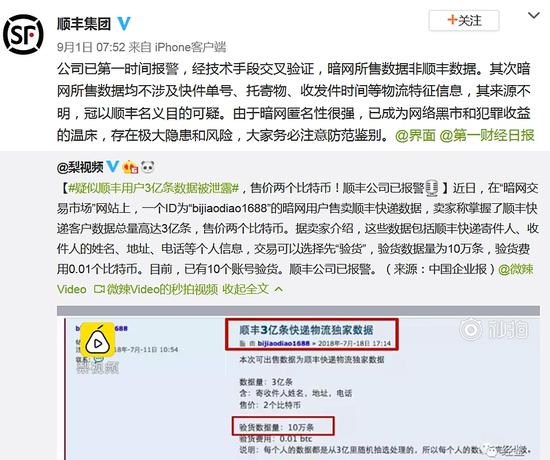
Task: Click the 梨视频 blue verified badge
Action: point(112,167)
